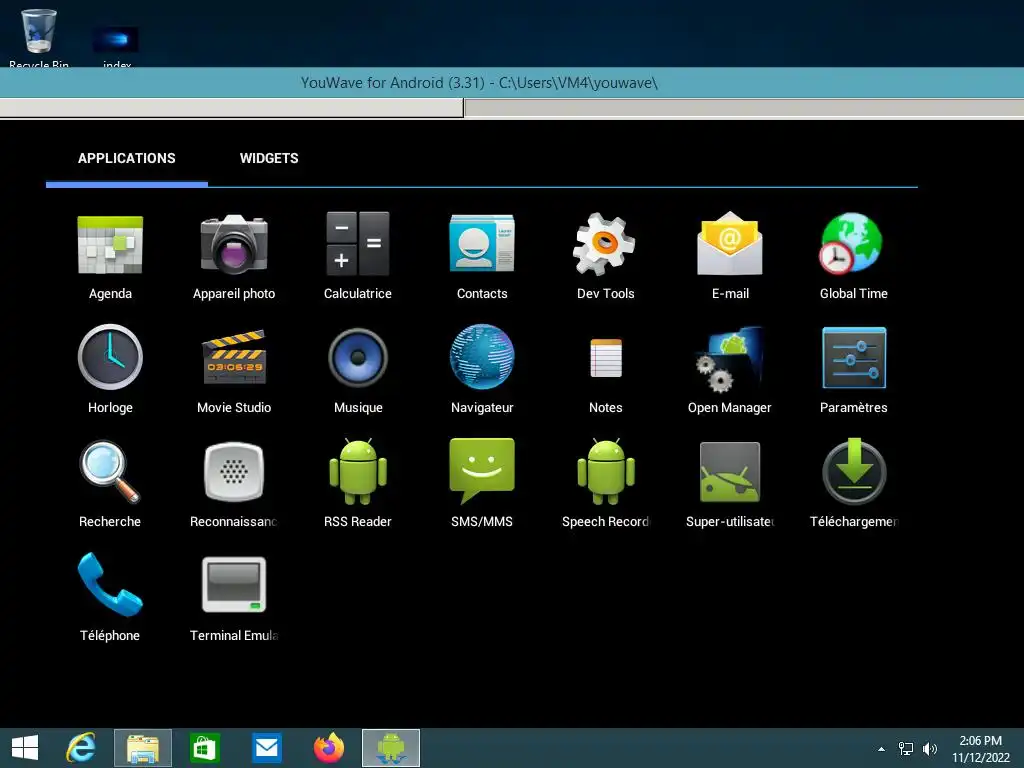
Task: Click the YouWave for Android title bar
Action: tap(512, 83)
